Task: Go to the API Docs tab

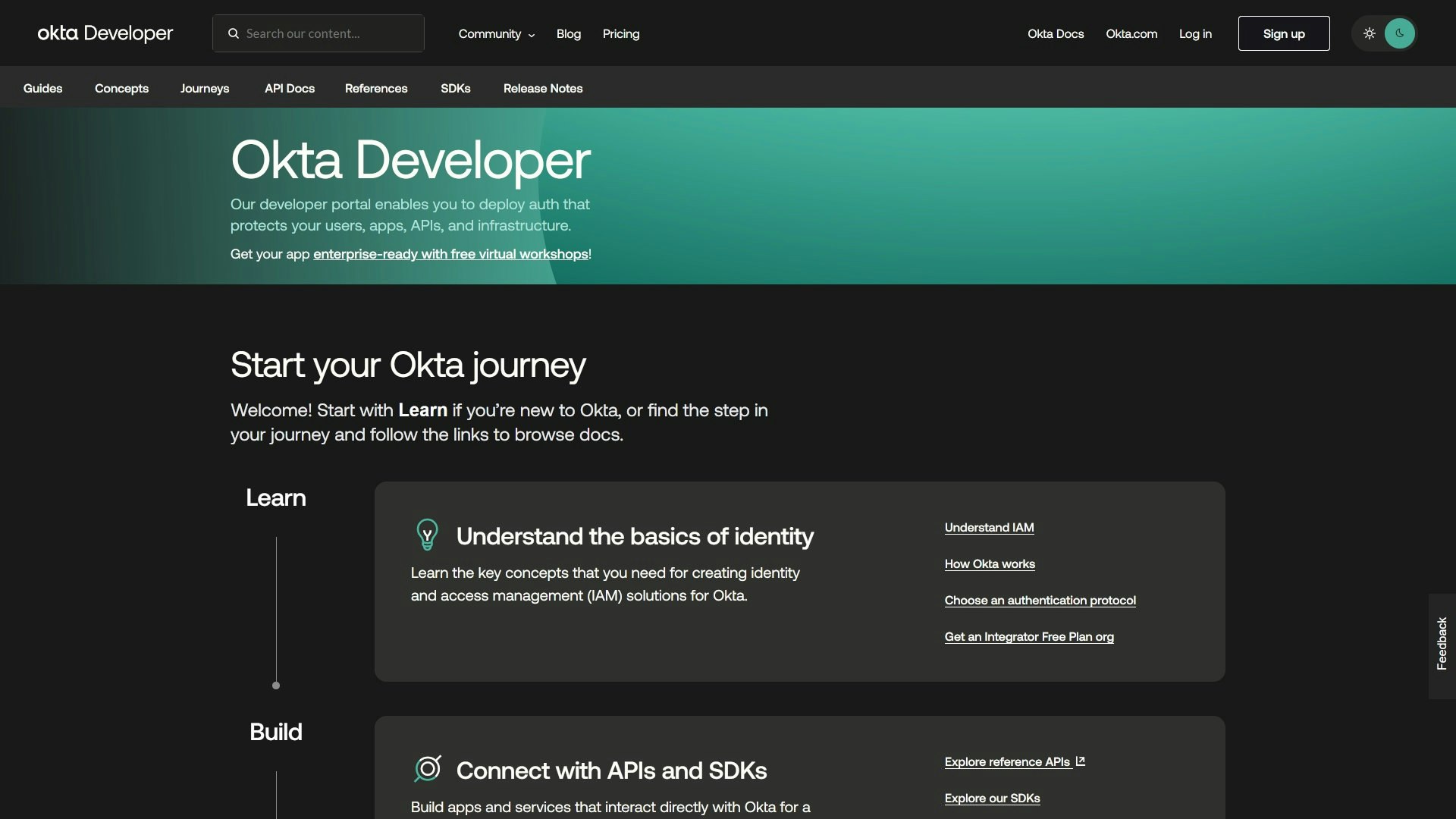Action: click(x=289, y=88)
